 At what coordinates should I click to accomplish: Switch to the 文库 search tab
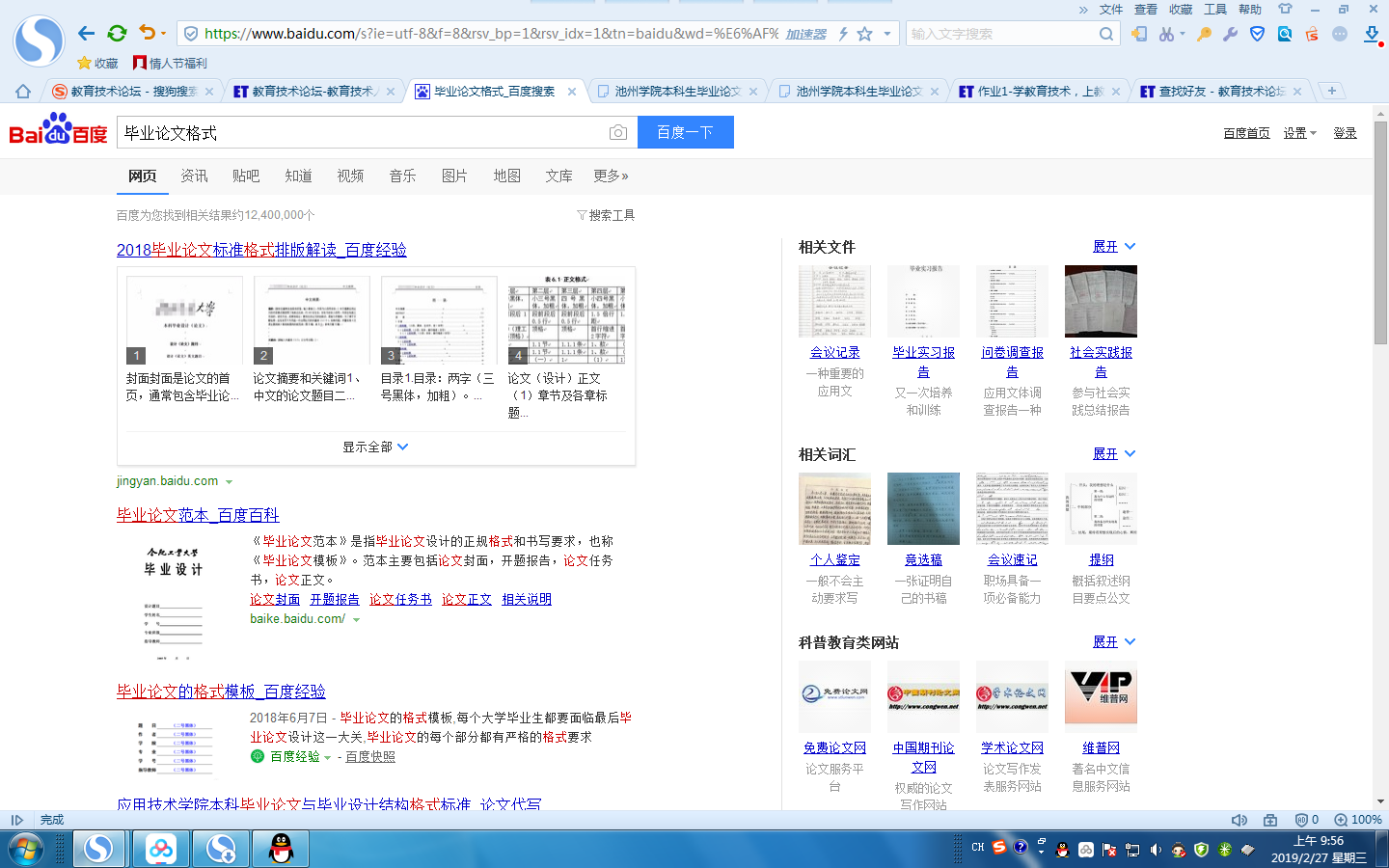[x=558, y=176]
